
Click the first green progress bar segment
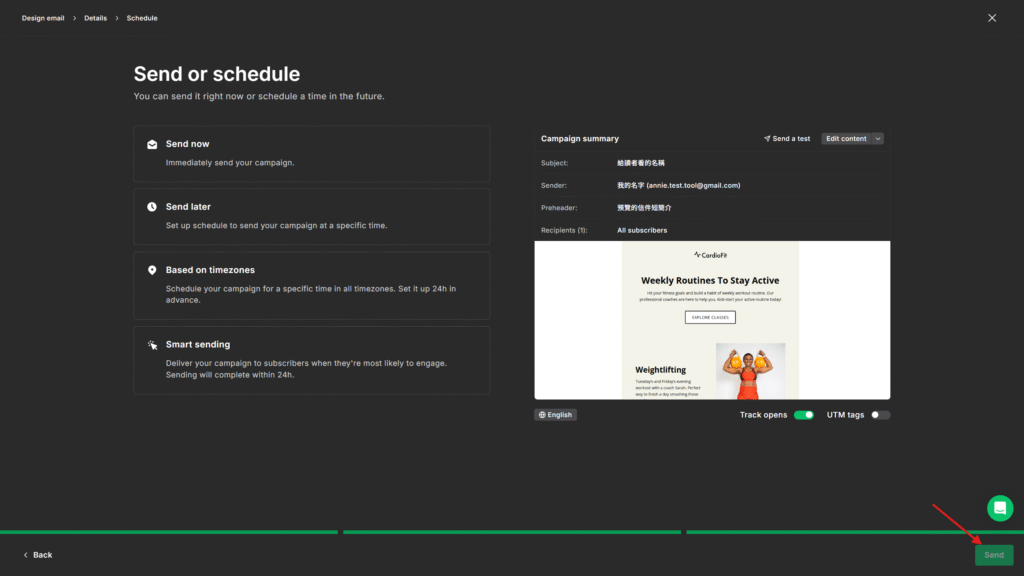point(168,532)
